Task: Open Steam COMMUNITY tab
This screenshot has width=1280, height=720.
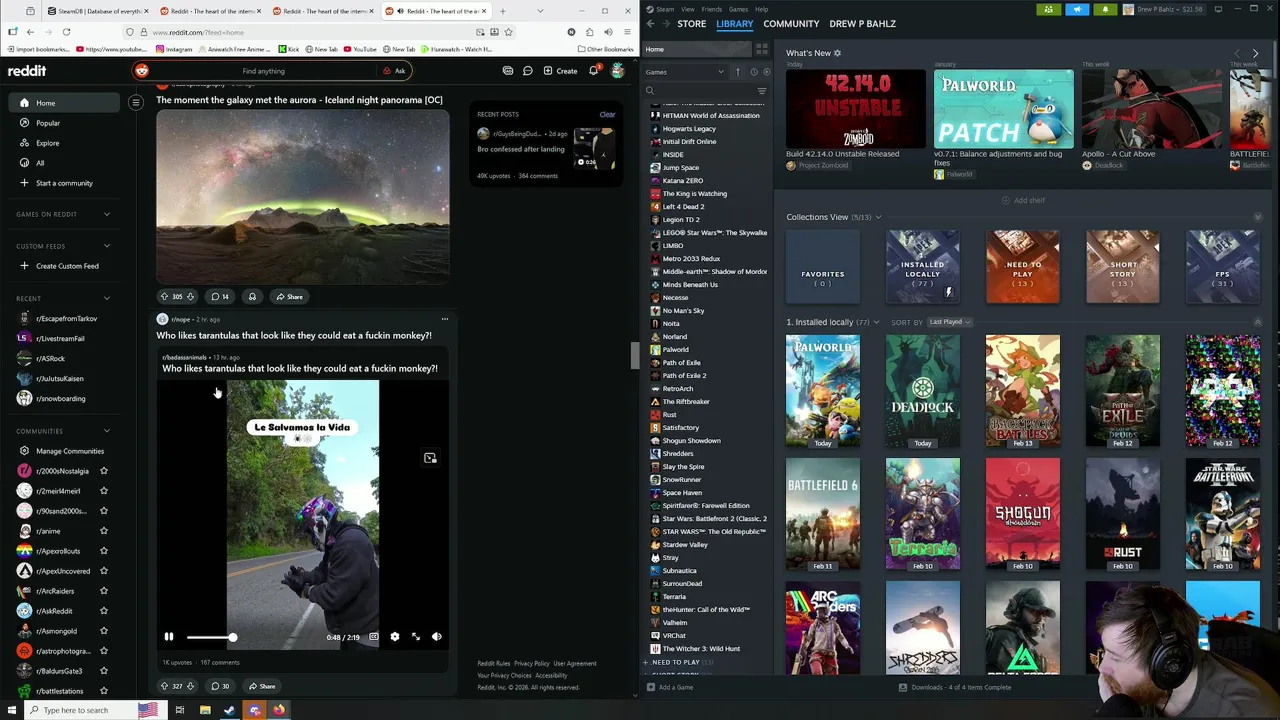Action: coord(791,24)
